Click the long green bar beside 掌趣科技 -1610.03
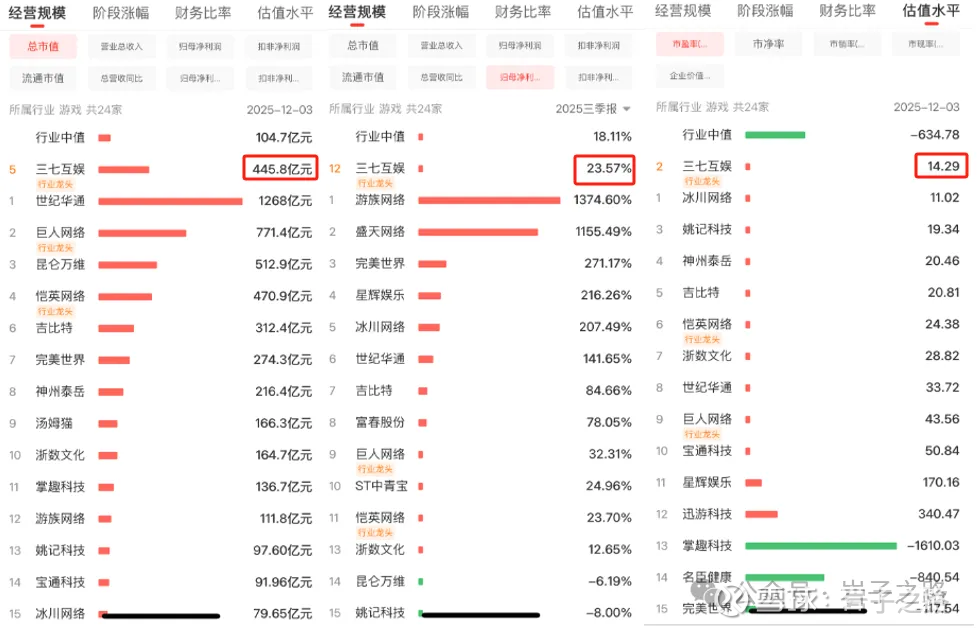 click(821, 546)
